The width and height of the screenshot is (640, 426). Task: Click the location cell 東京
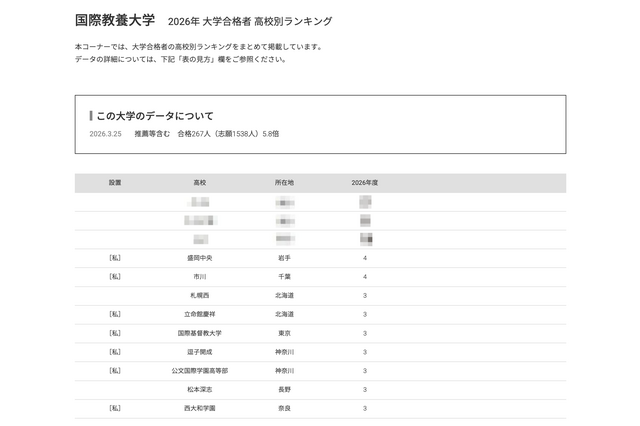(284, 333)
